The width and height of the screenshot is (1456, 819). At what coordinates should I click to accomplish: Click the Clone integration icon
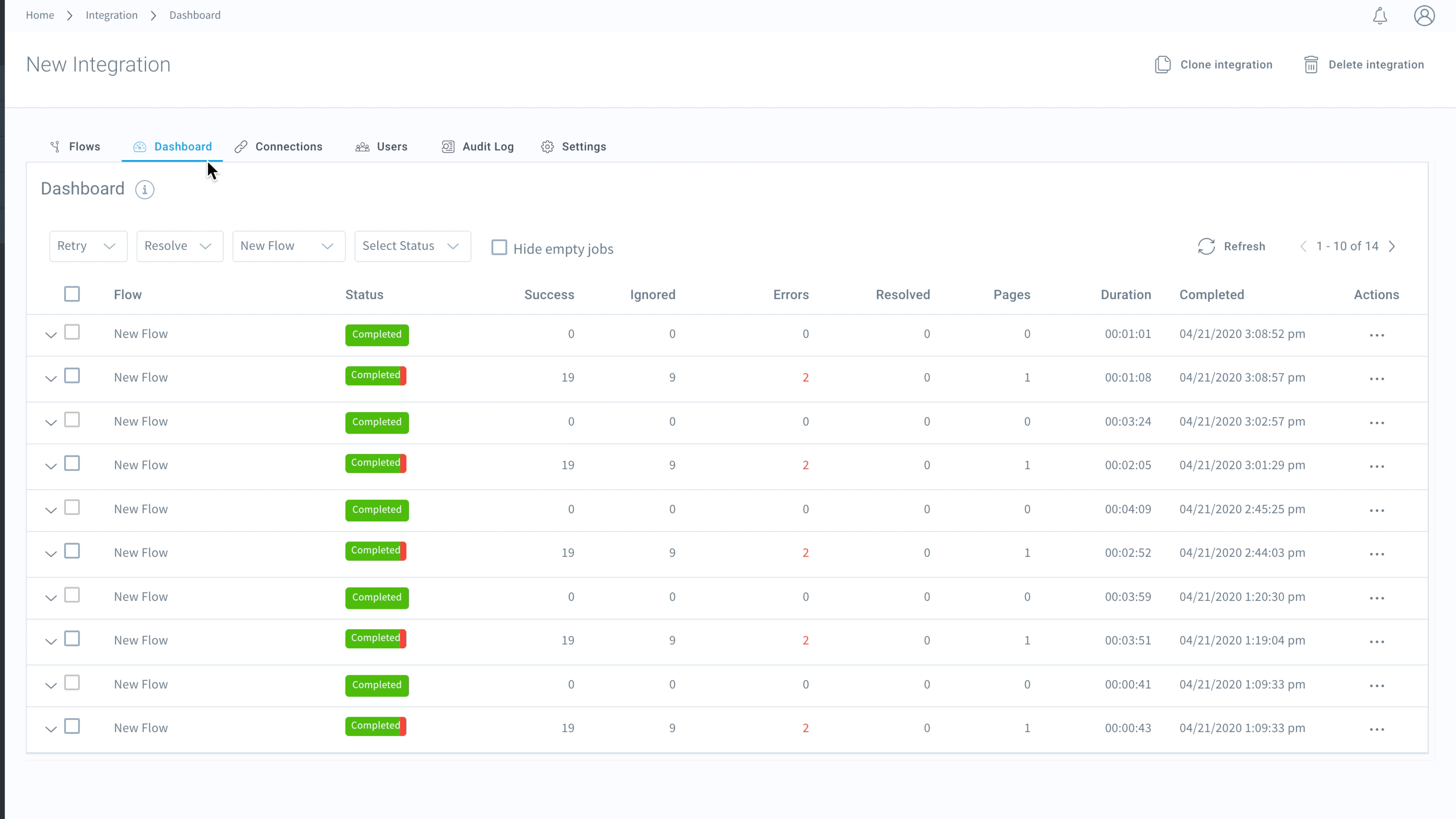click(x=1162, y=64)
